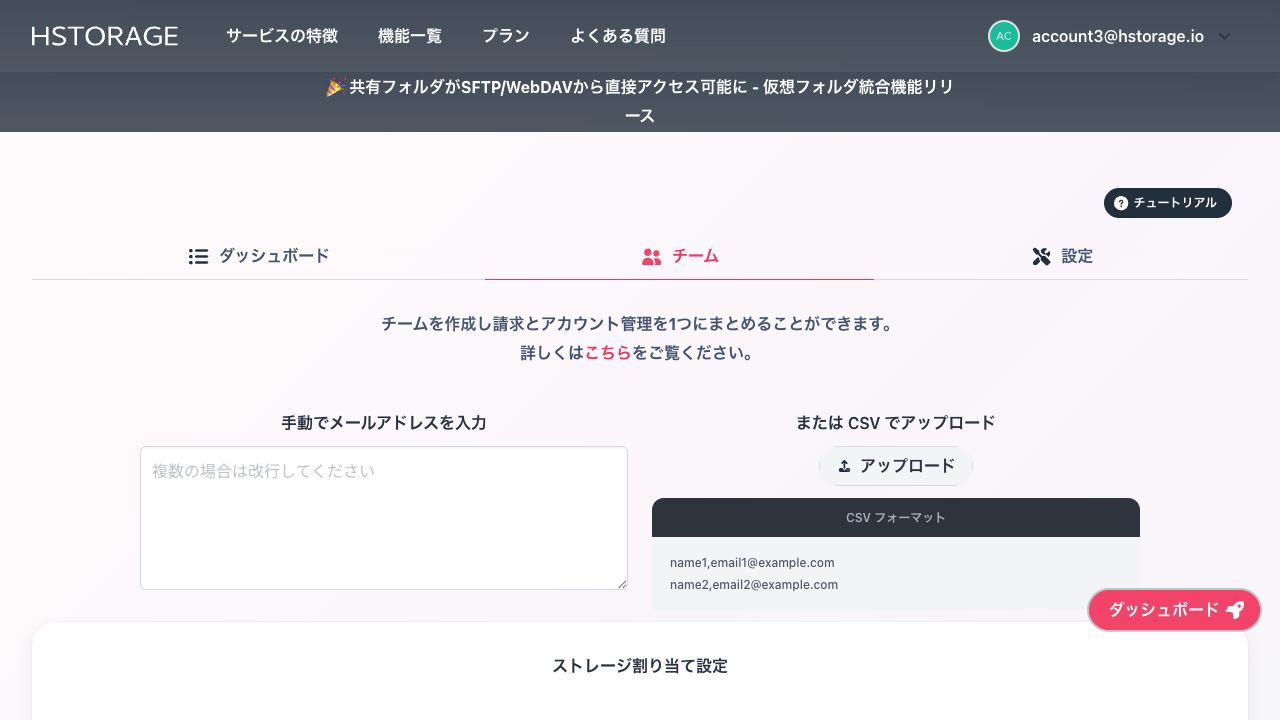
Task: Click the party popper announcement icon
Action: pyautogui.click(x=335, y=87)
